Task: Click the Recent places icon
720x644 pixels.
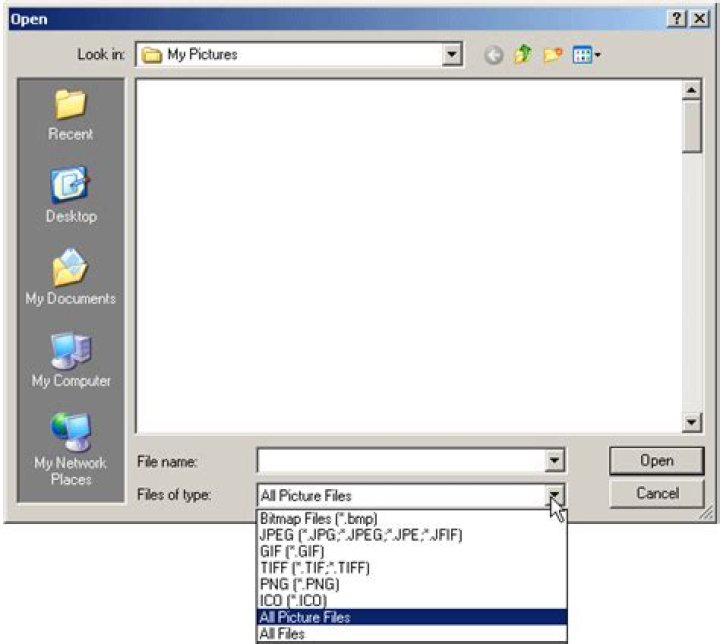Action: click(71, 106)
